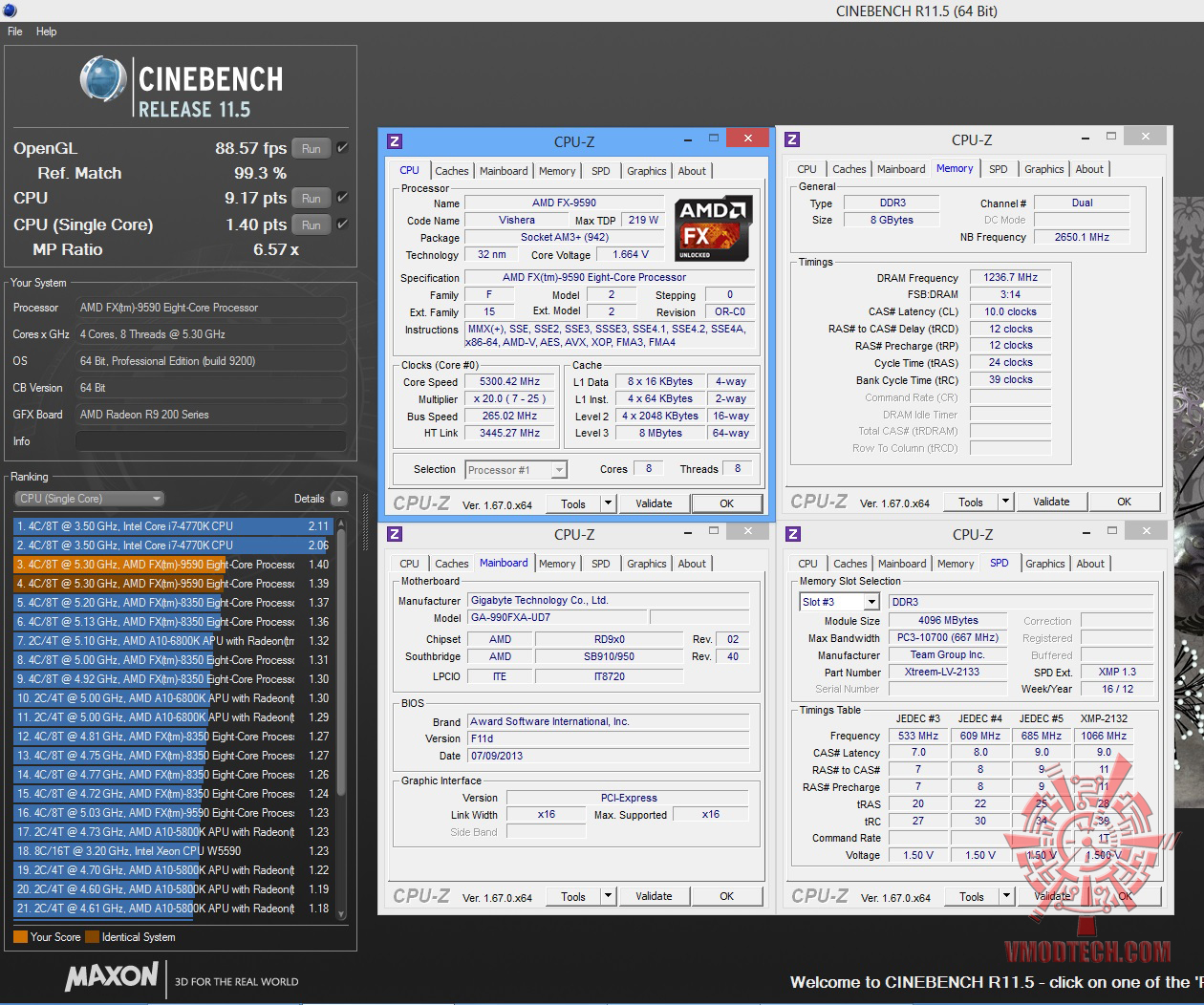Open the Help menu
The image size is (1204, 1005).
(47, 32)
